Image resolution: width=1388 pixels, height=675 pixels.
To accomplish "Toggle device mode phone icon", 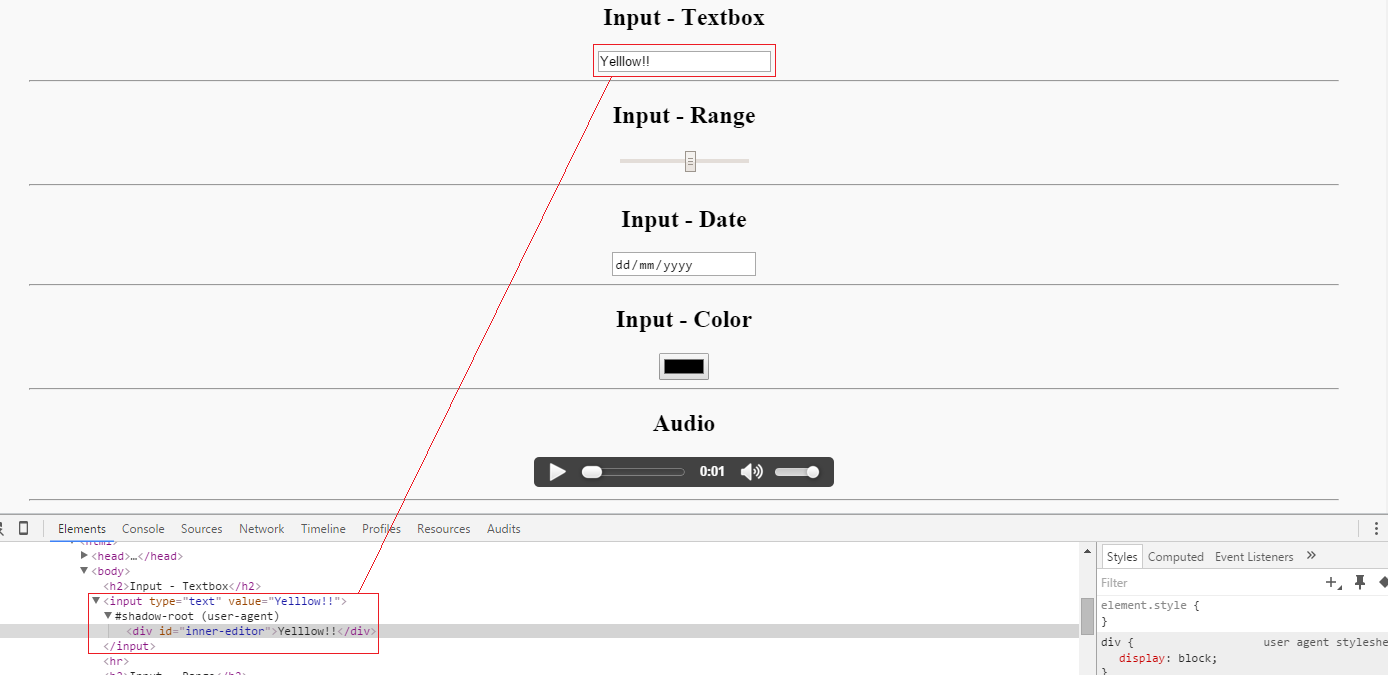I will (24, 528).
